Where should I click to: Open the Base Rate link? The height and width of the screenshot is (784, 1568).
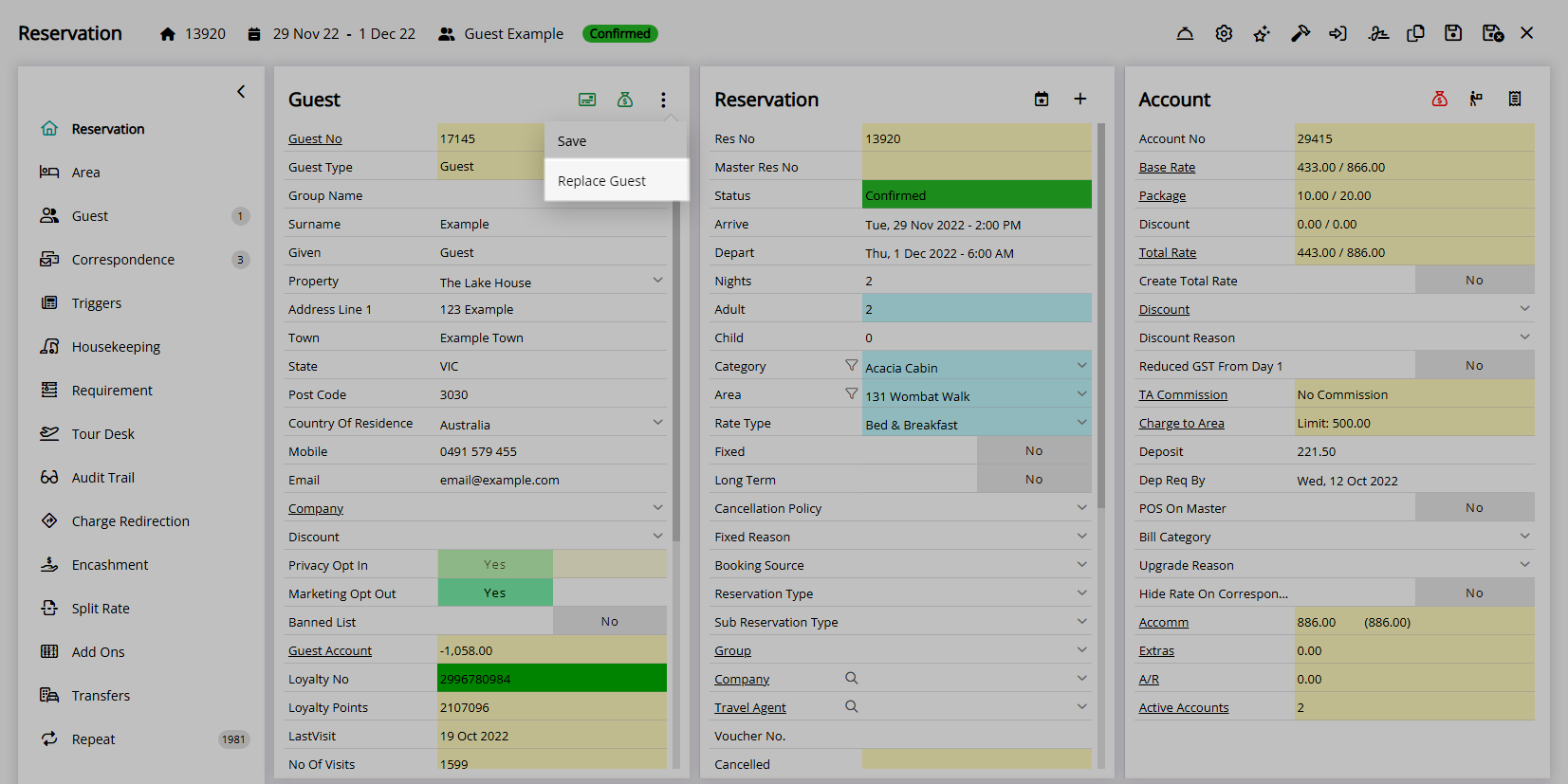[x=1167, y=167]
